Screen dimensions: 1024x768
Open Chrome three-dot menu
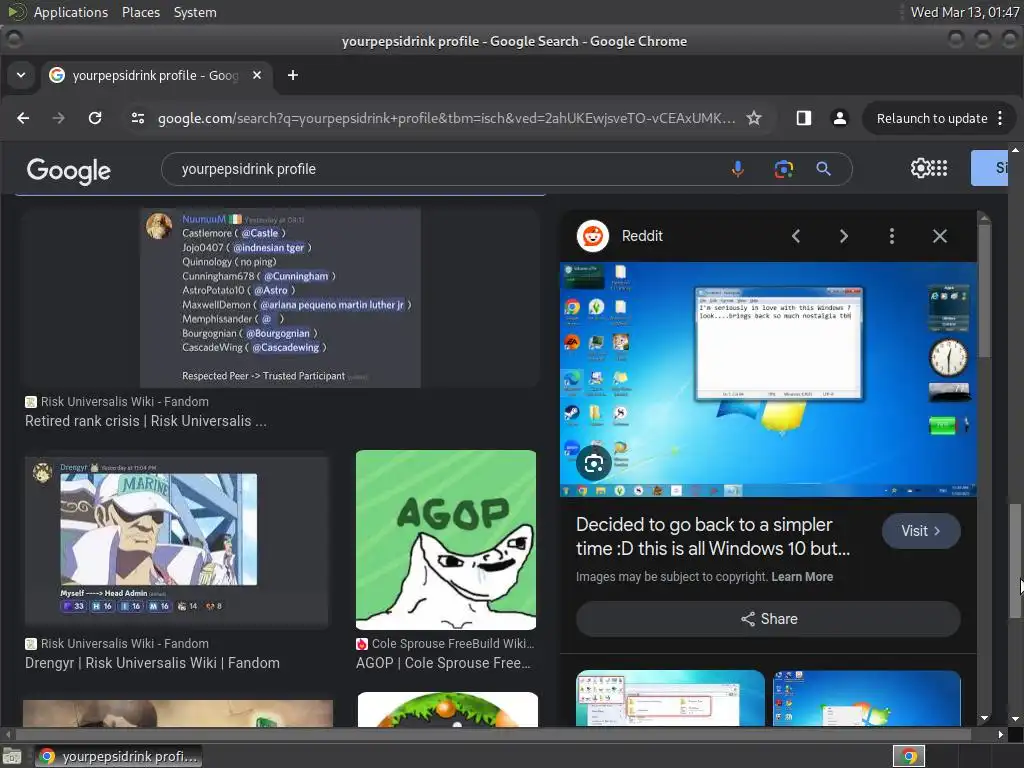[1000, 118]
